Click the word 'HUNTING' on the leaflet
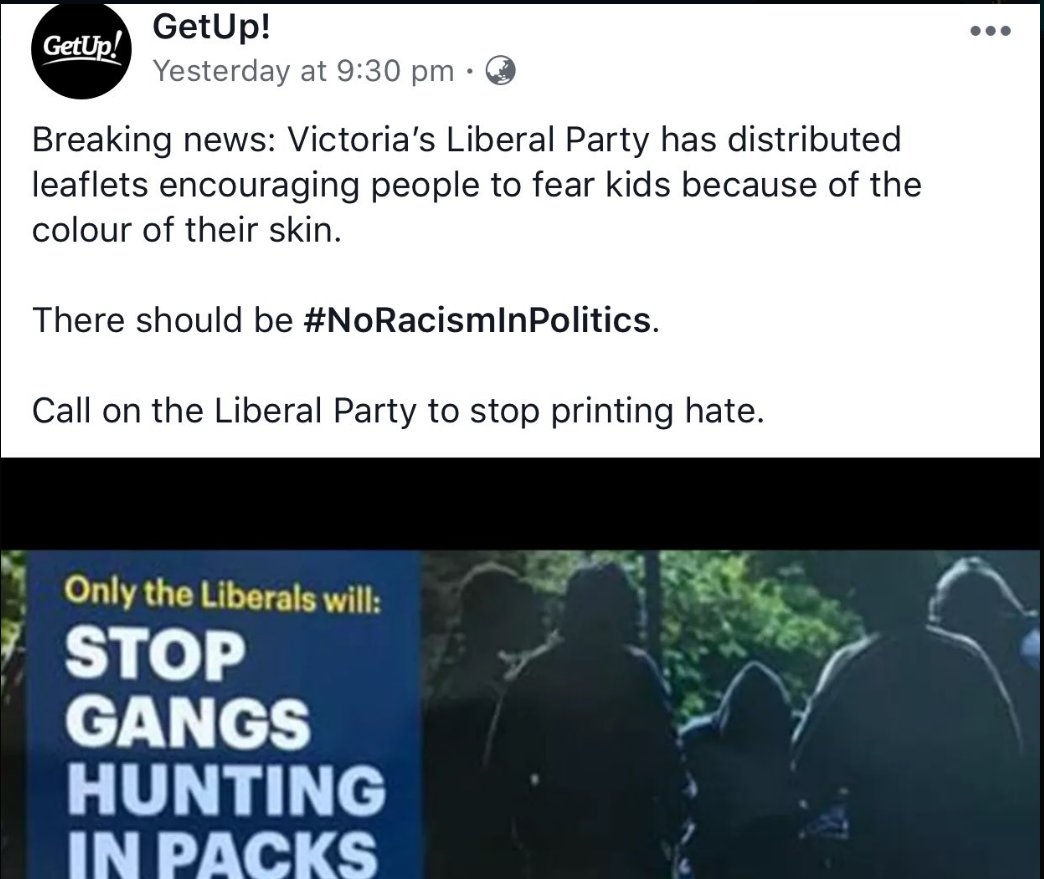Screen dimensions: 1044x879 [x=226, y=790]
